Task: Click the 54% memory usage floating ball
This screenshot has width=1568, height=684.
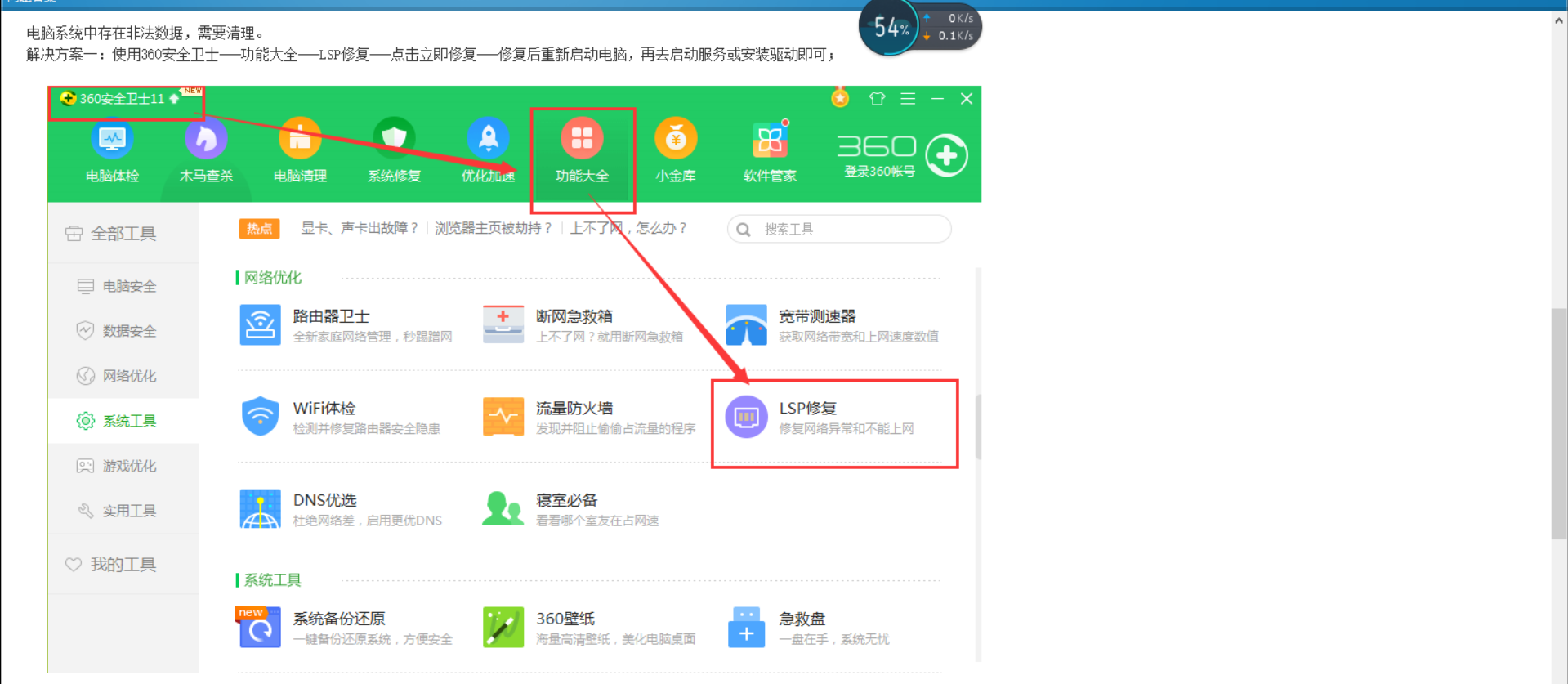Action: (890, 28)
